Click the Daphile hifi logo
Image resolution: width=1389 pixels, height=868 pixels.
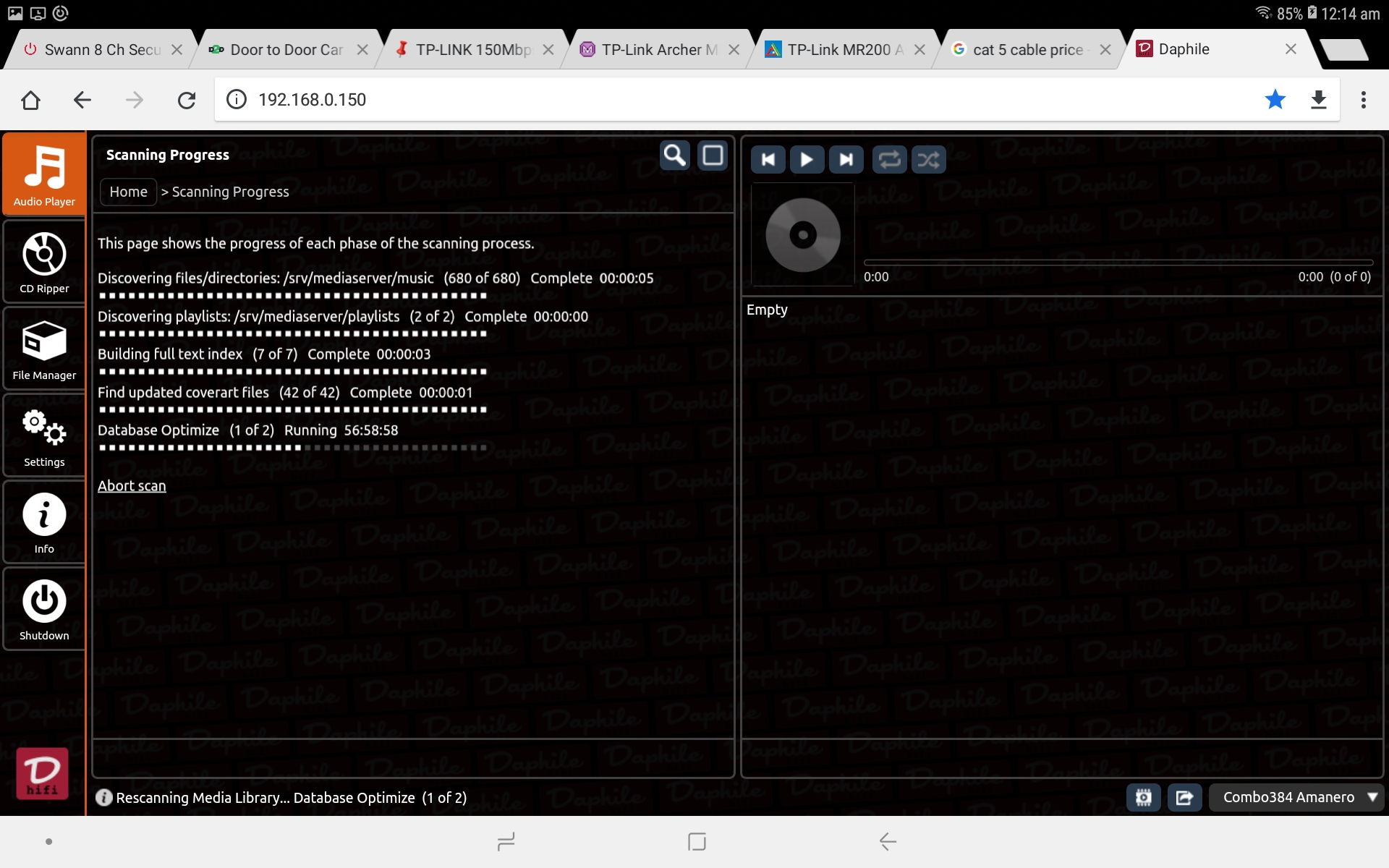click(x=43, y=773)
